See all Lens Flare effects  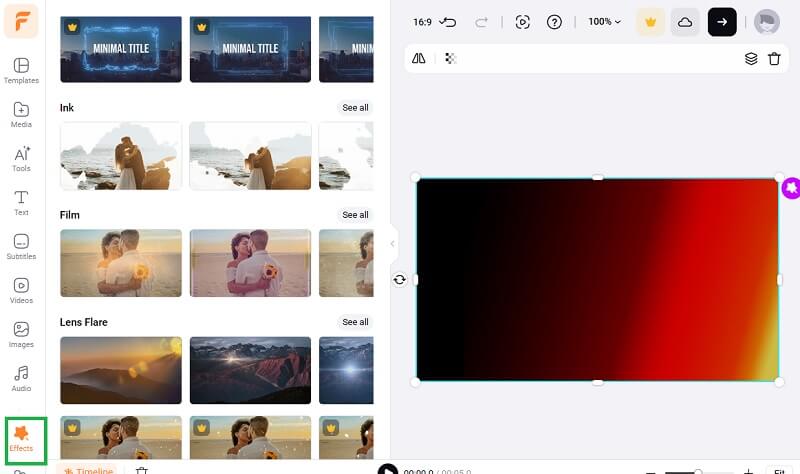(355, 322)
